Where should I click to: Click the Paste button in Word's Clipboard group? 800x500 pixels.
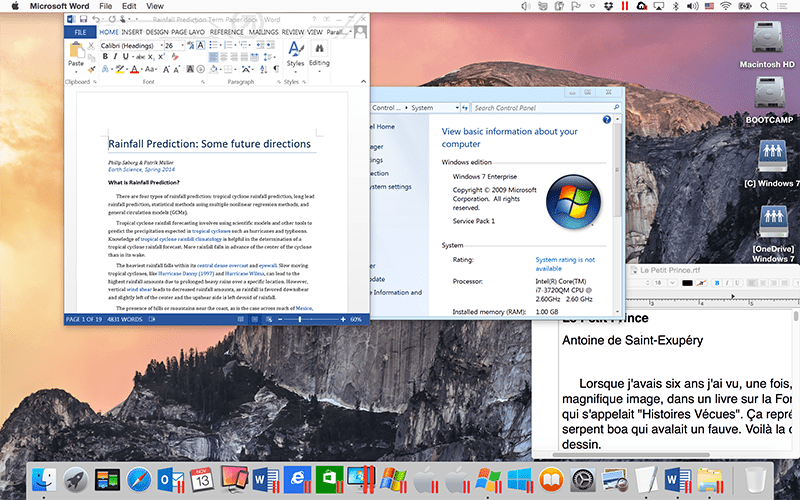tap(76, 55)
